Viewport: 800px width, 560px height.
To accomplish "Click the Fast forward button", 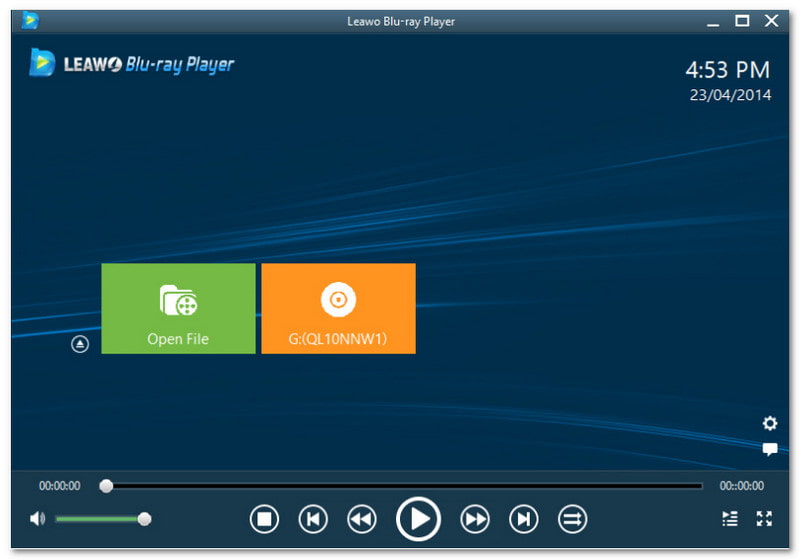I will (x=474, y=519).
